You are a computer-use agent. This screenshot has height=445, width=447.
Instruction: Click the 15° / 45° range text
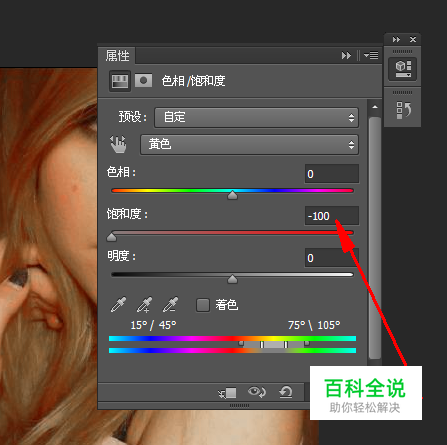click(x=153, y=325)
